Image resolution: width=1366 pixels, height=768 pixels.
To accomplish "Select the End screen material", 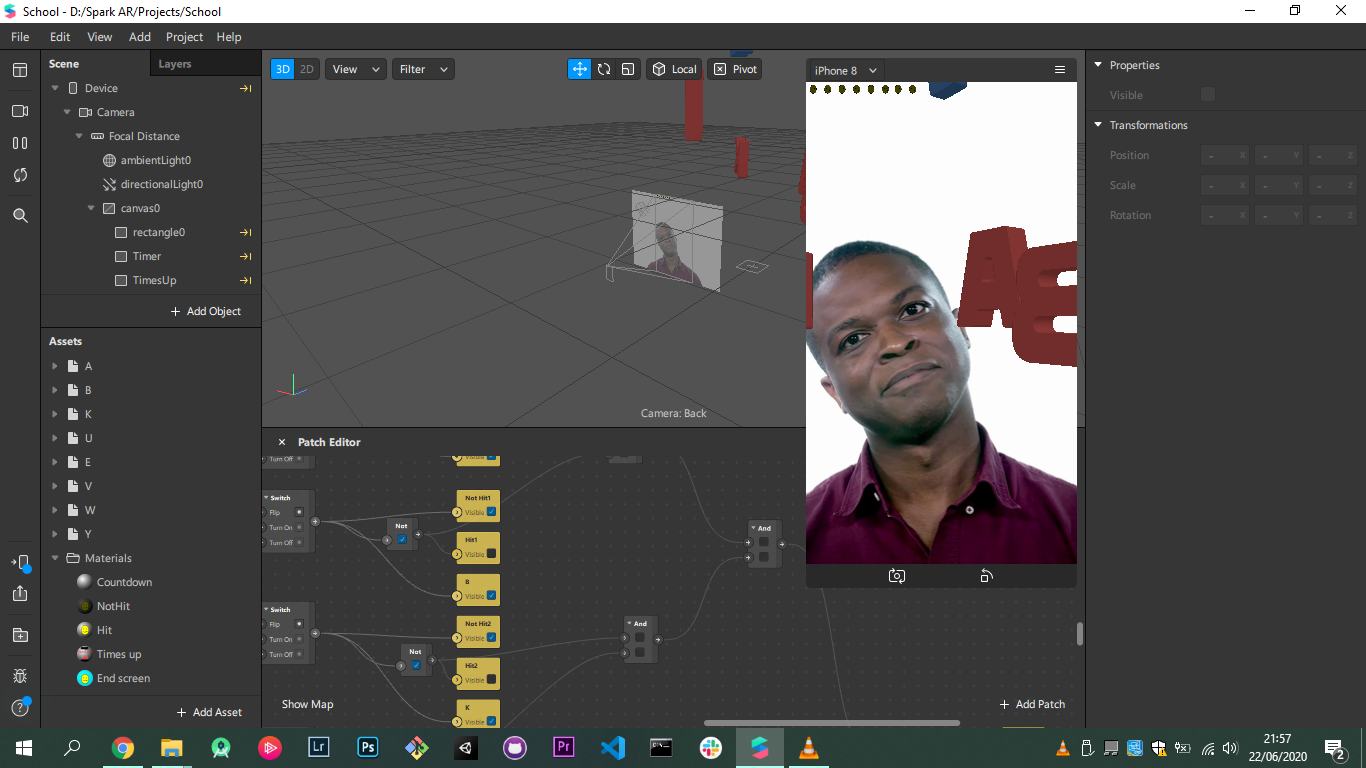I will [x=123, y=678].
